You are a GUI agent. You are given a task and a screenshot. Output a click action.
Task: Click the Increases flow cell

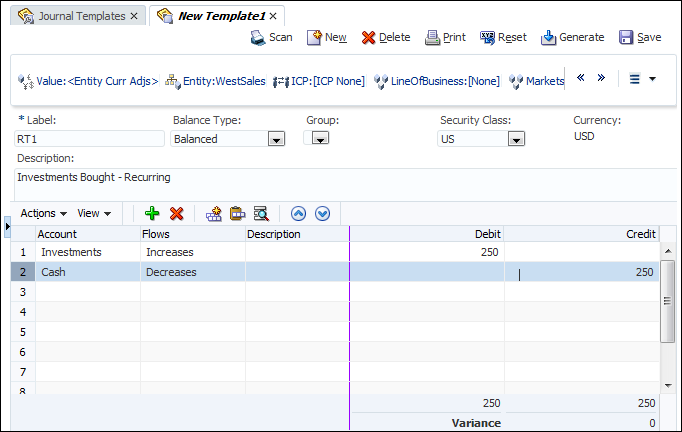pos(193,252)
